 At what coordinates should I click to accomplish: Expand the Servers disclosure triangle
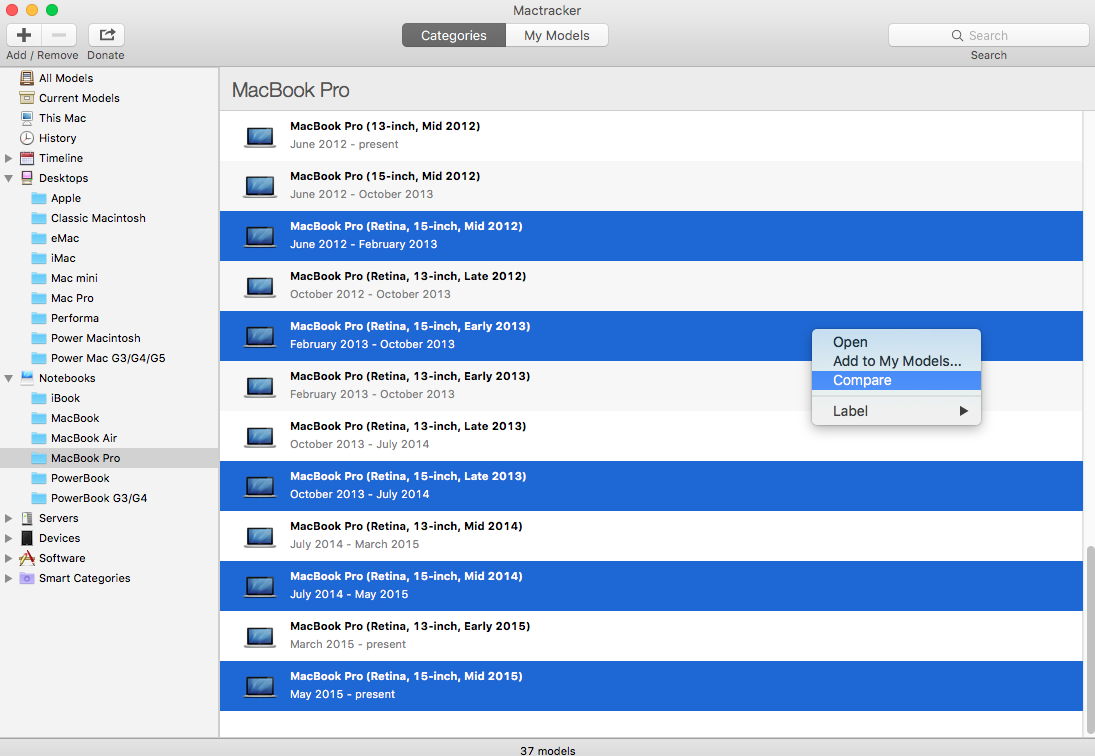click(8, 518)
